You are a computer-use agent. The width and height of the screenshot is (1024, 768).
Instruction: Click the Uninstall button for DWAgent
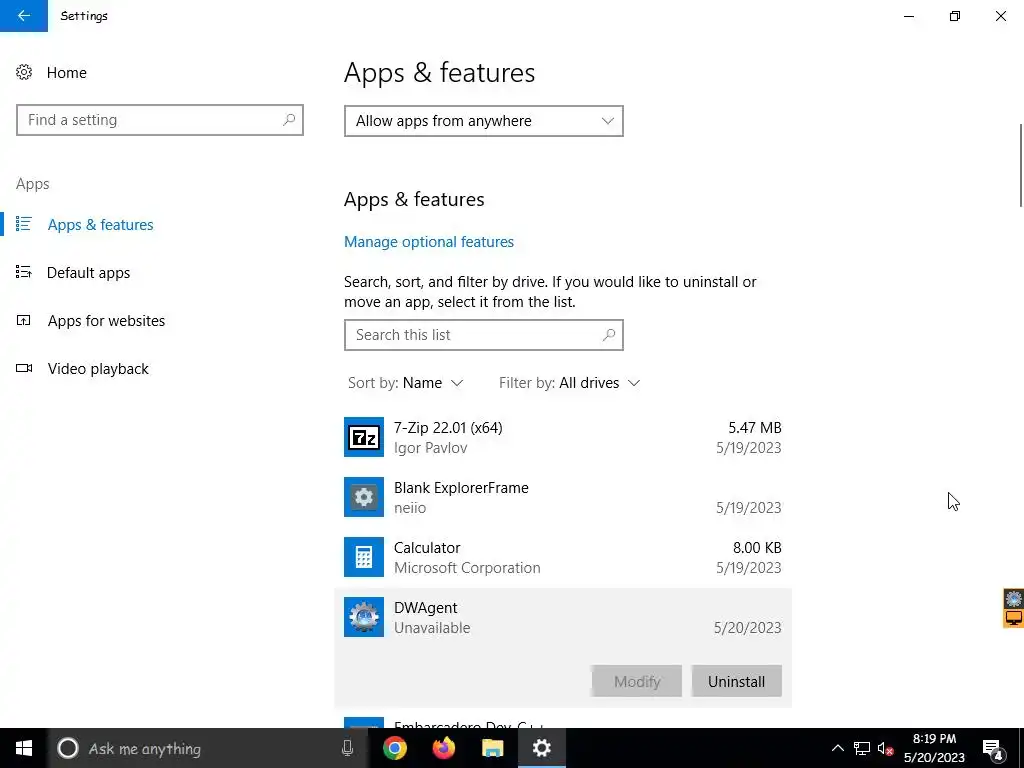(736, 681)
